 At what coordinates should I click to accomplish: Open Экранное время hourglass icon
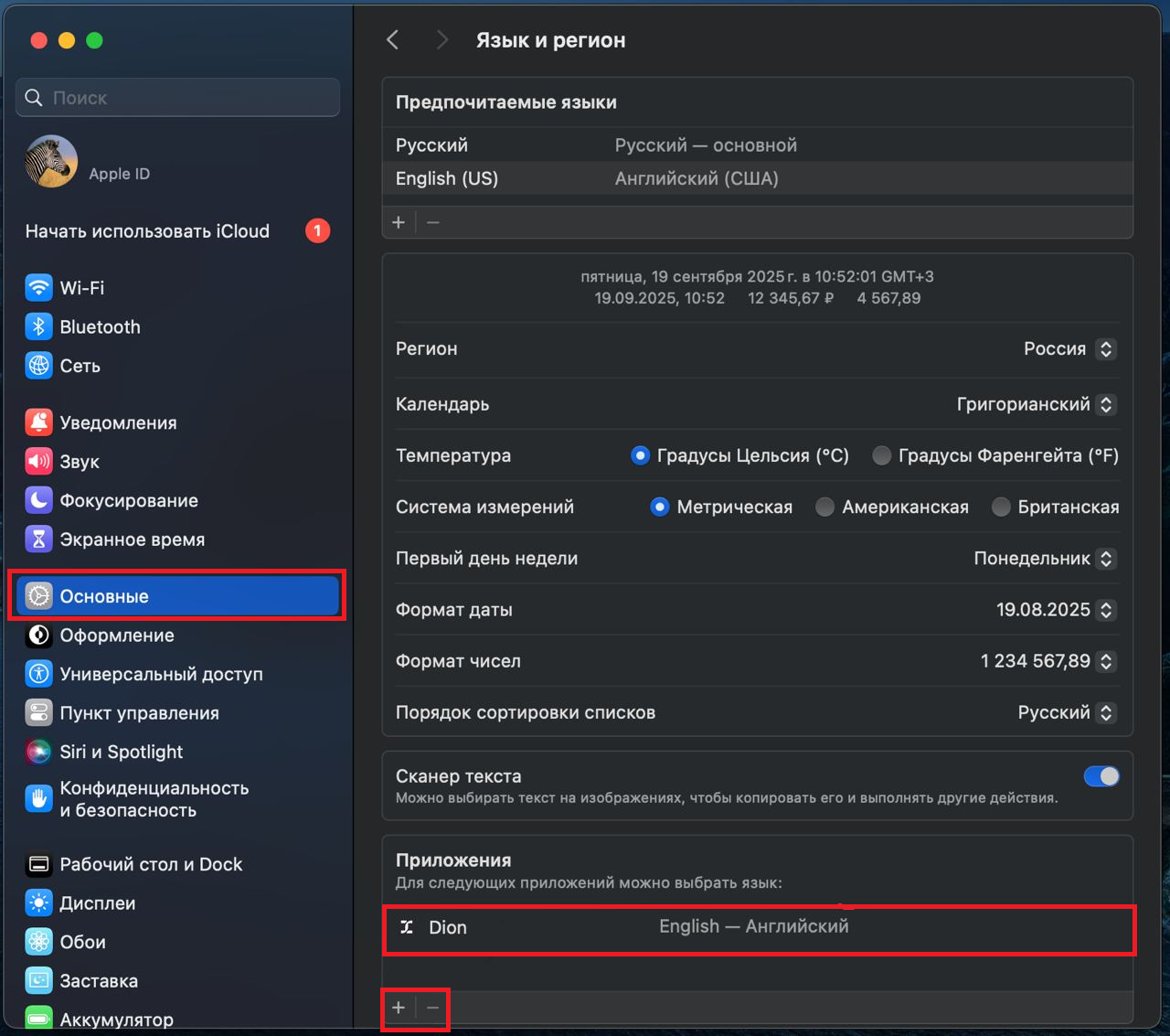coord(38,539)
